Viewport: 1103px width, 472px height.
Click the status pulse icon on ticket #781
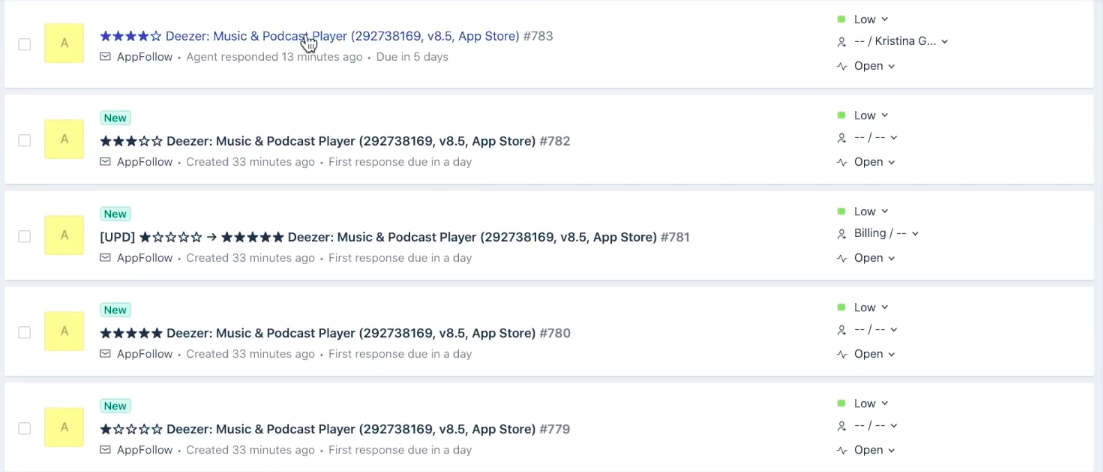841,258
